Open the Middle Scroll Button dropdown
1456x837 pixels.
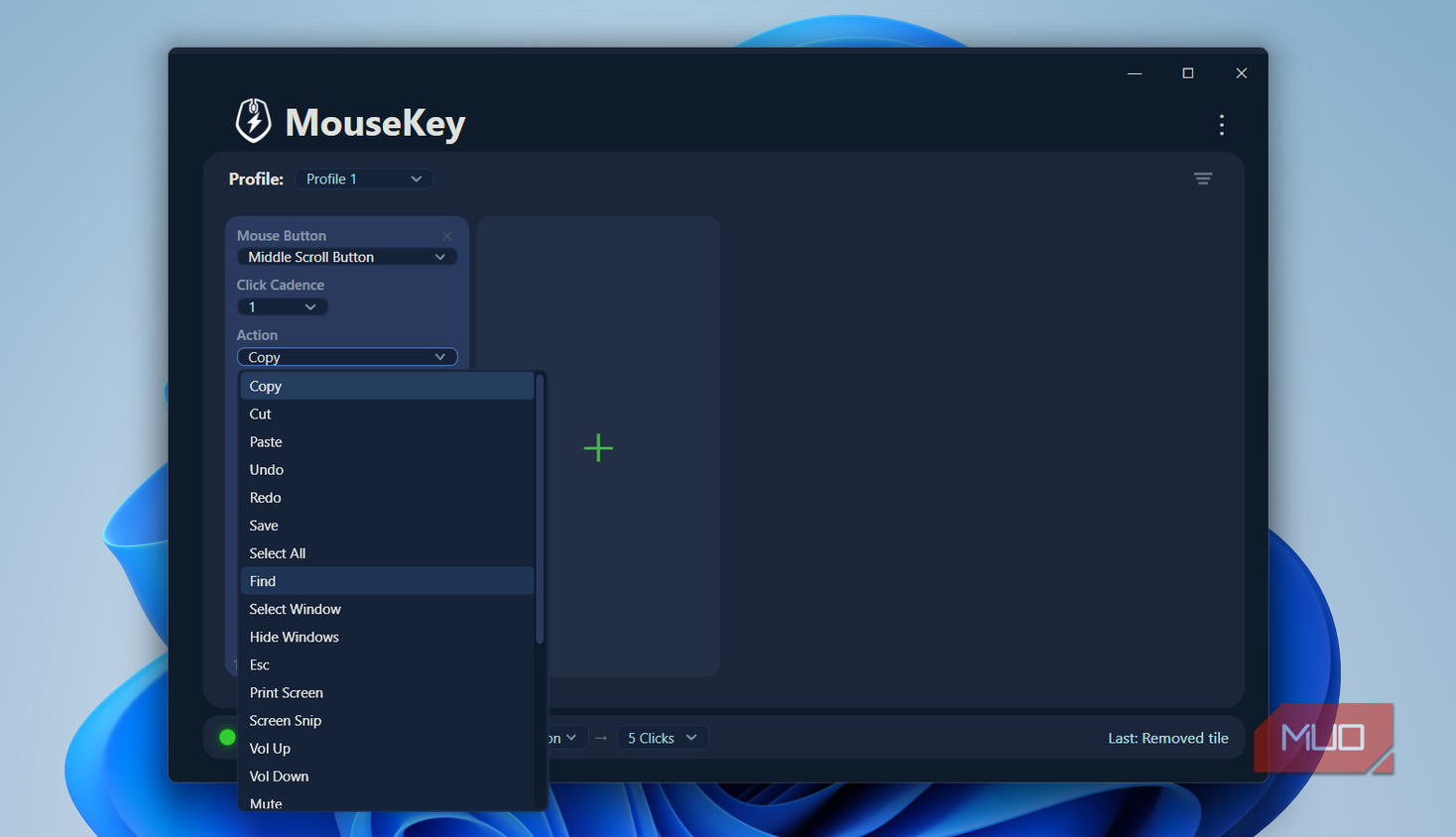pos(347,257)
